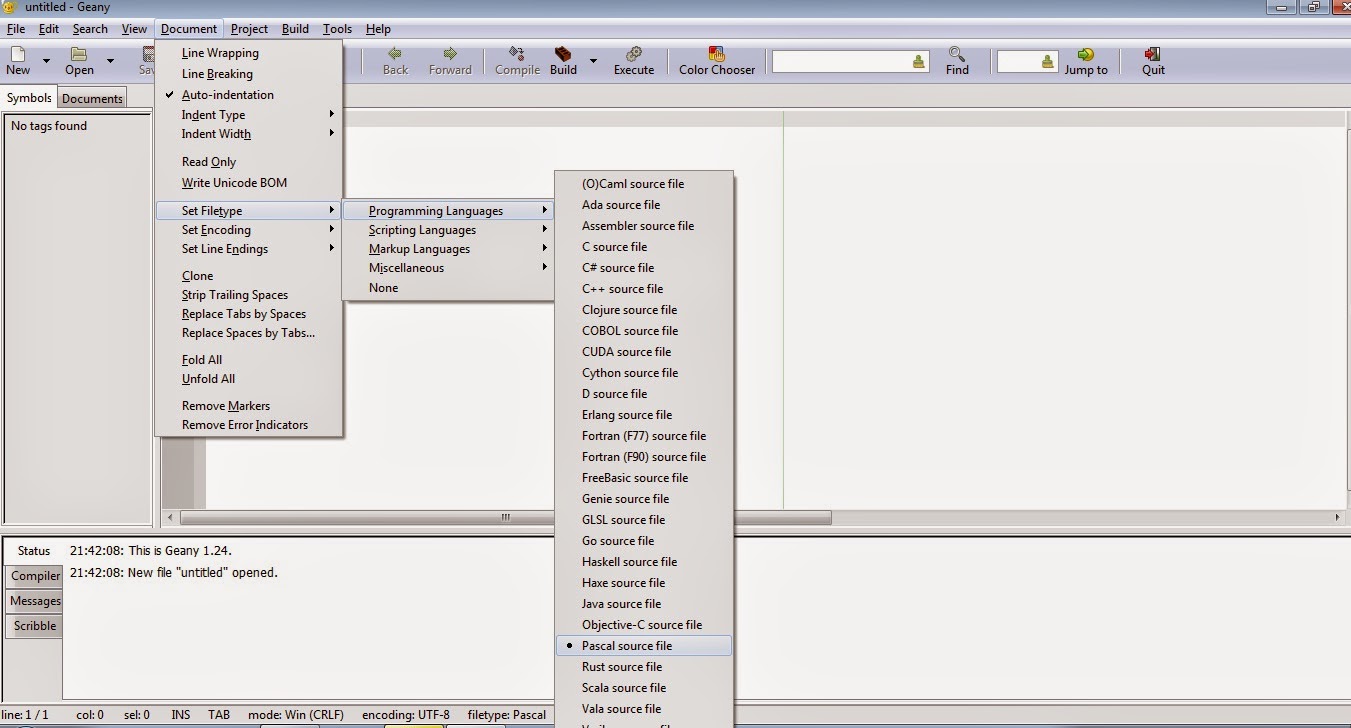Switch to the Messages tab
1351x728 pixels.
tap(35, 601)
